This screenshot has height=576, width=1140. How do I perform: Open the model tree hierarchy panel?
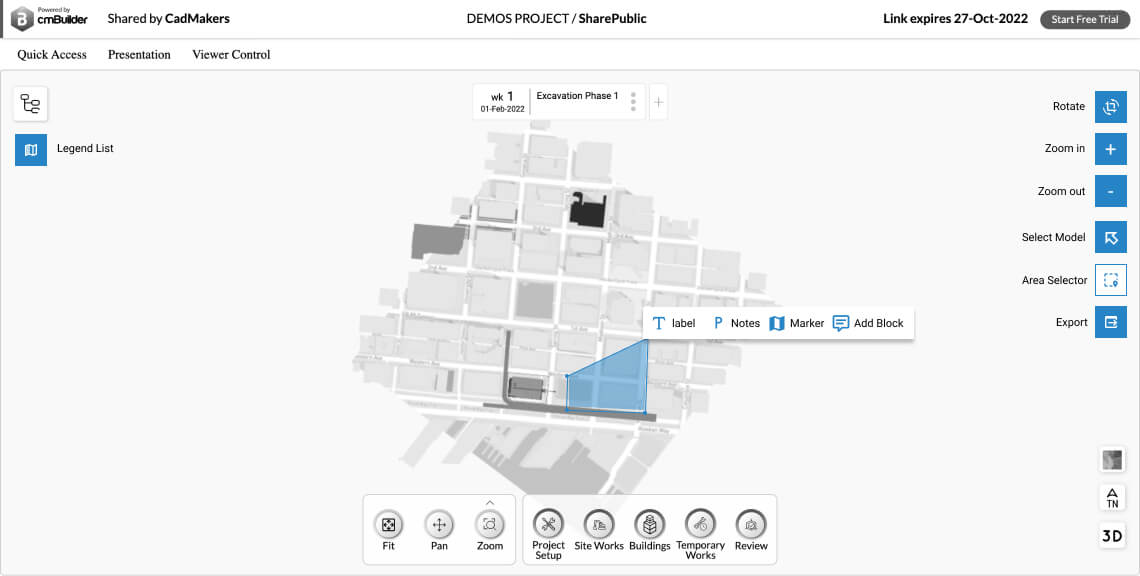click(x=31, y=104)
